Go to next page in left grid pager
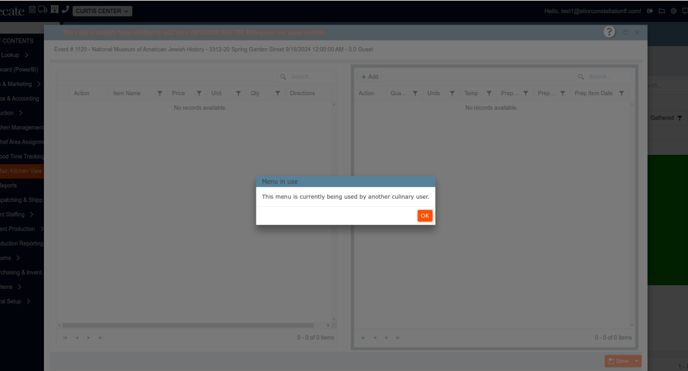This screenshot has width=688, height=371. tap(89, 338)
